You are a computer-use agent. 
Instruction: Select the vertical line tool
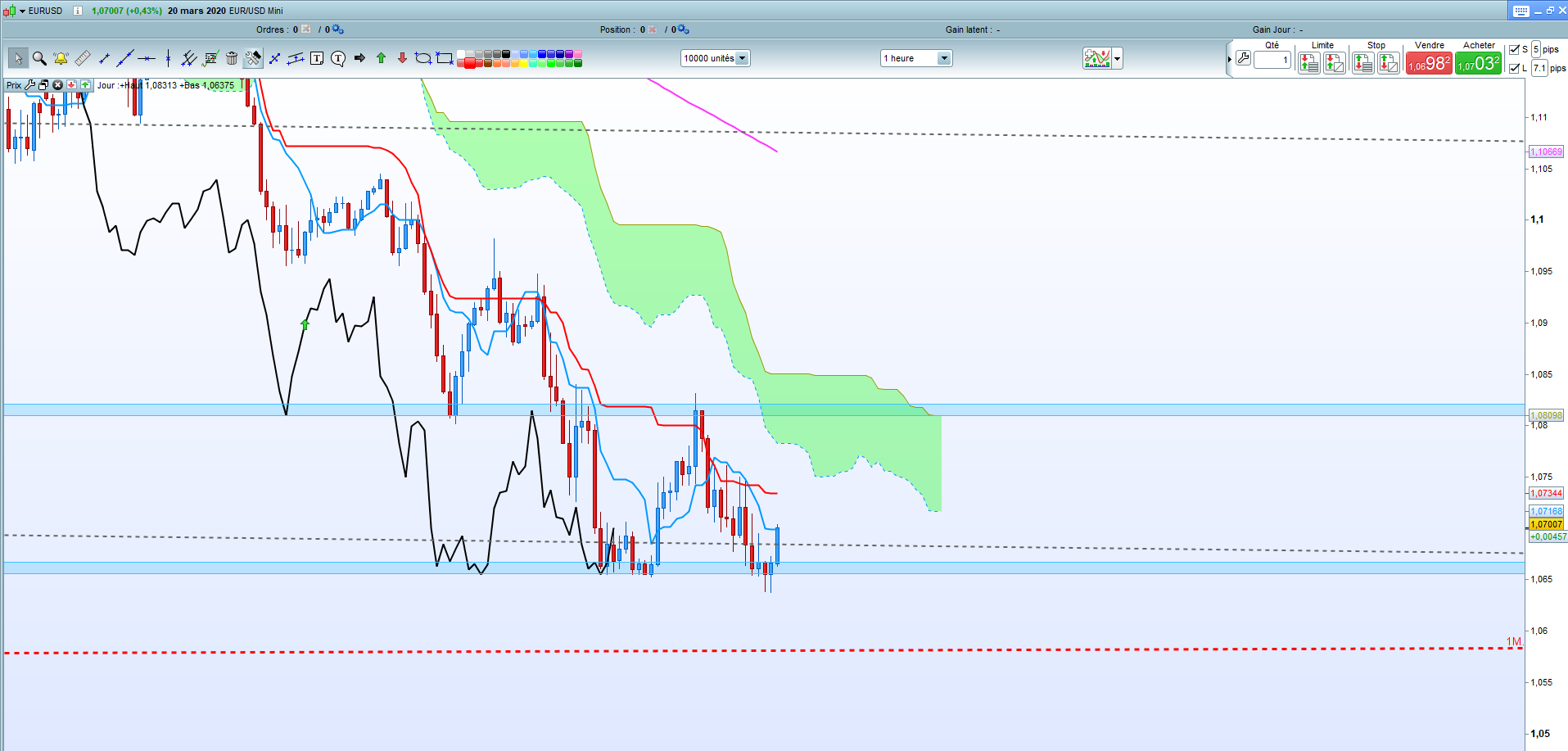168,58
